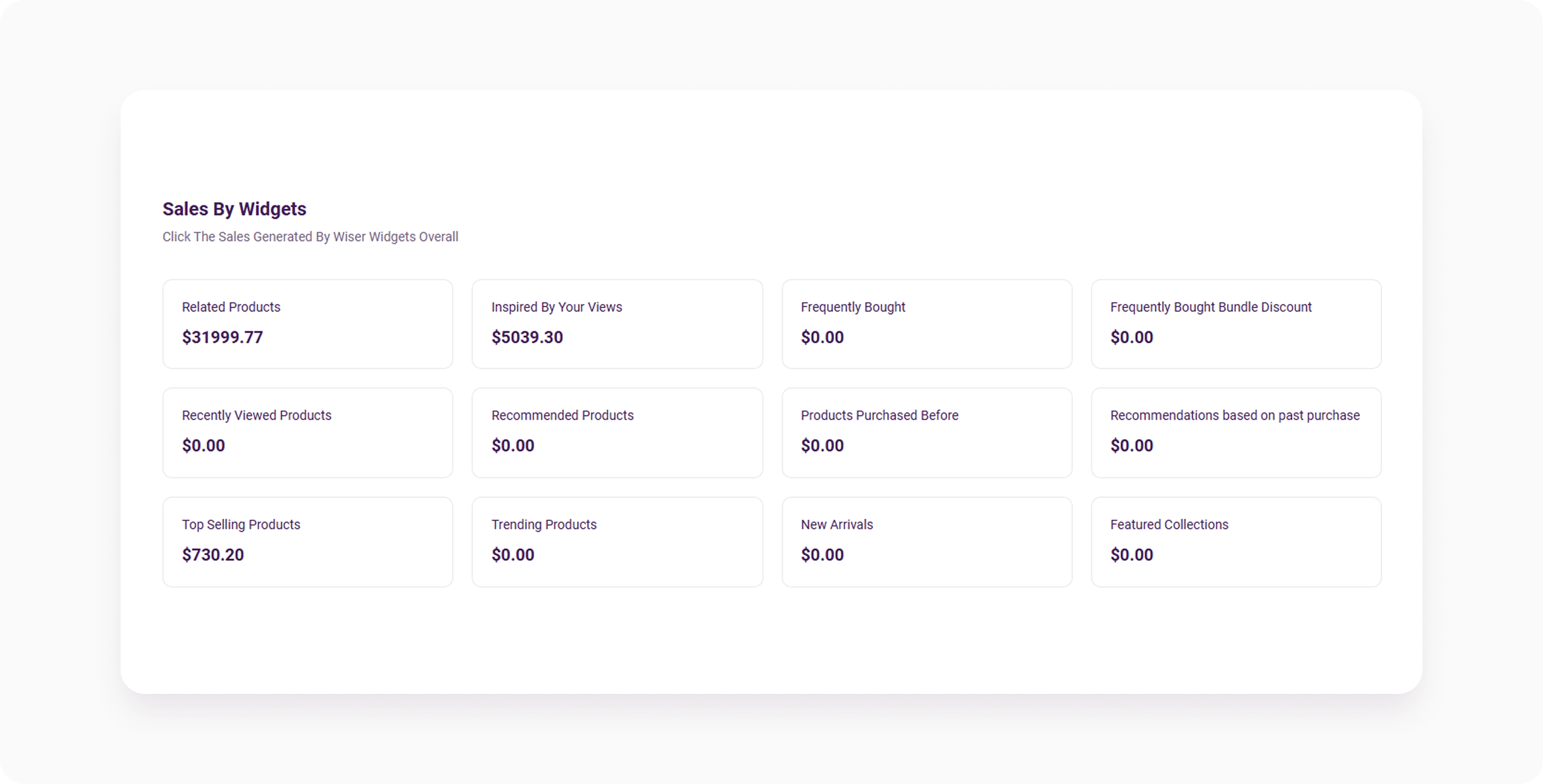
Task: Select the Recently Viewed Products card
Action: 307,433
